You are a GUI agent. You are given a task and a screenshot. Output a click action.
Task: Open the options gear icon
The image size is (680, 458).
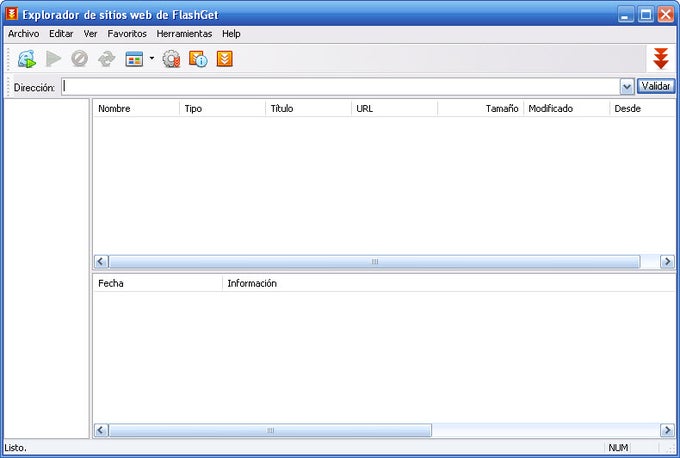point(171,59)
